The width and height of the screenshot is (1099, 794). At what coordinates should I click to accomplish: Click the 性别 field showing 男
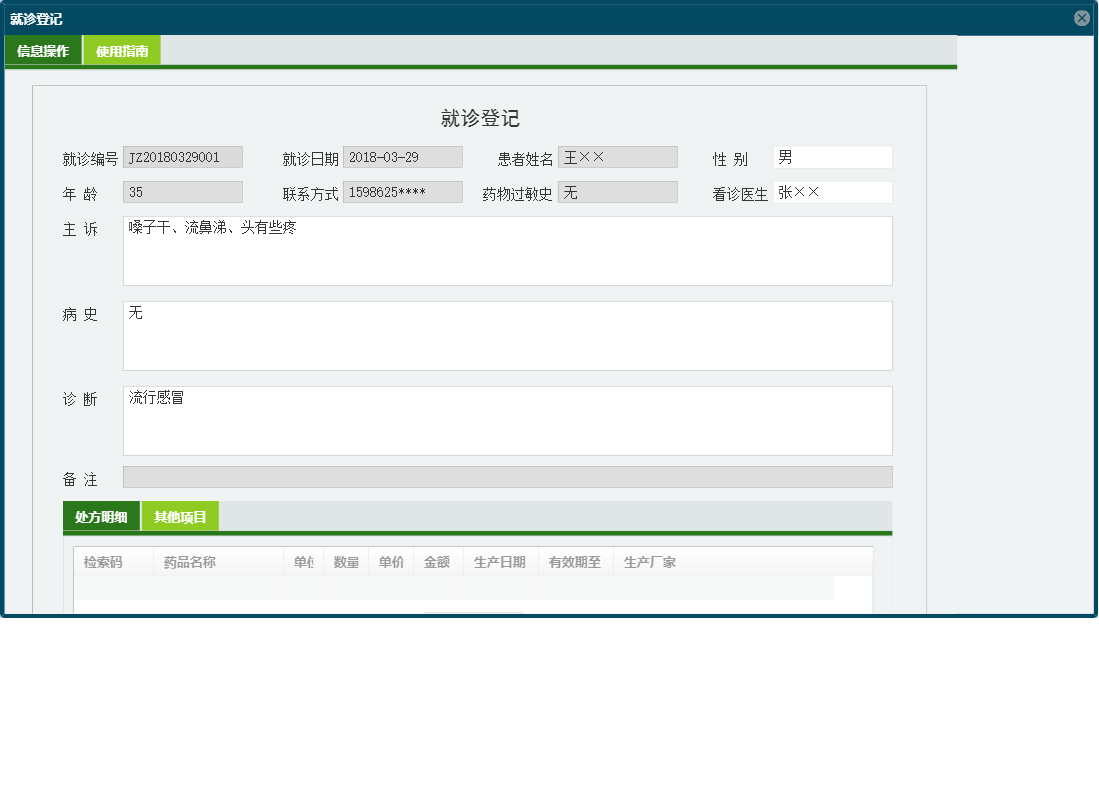click(833, 156)
